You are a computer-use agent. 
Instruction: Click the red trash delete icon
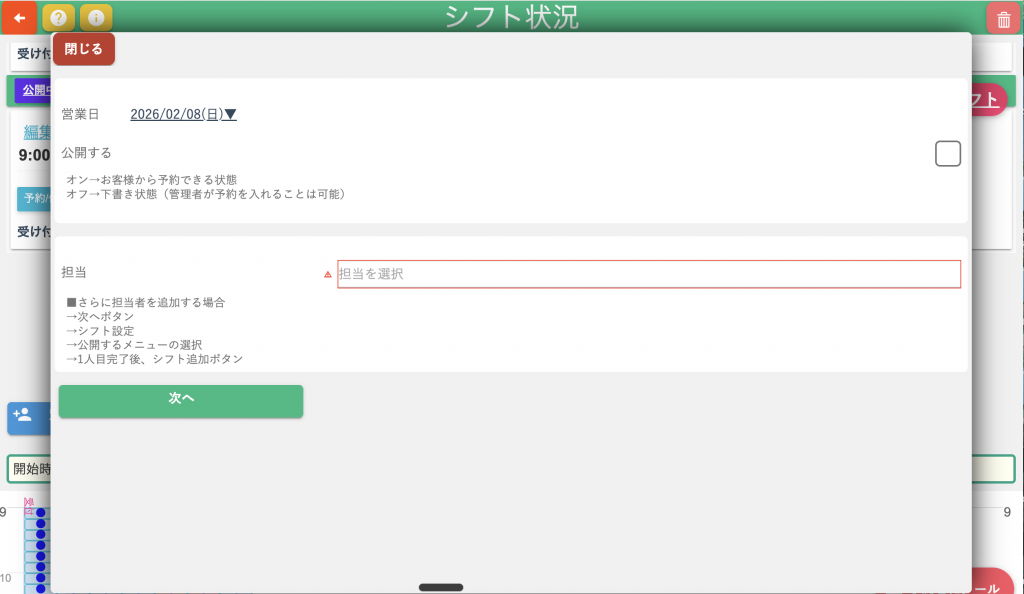pos(1003,19)
